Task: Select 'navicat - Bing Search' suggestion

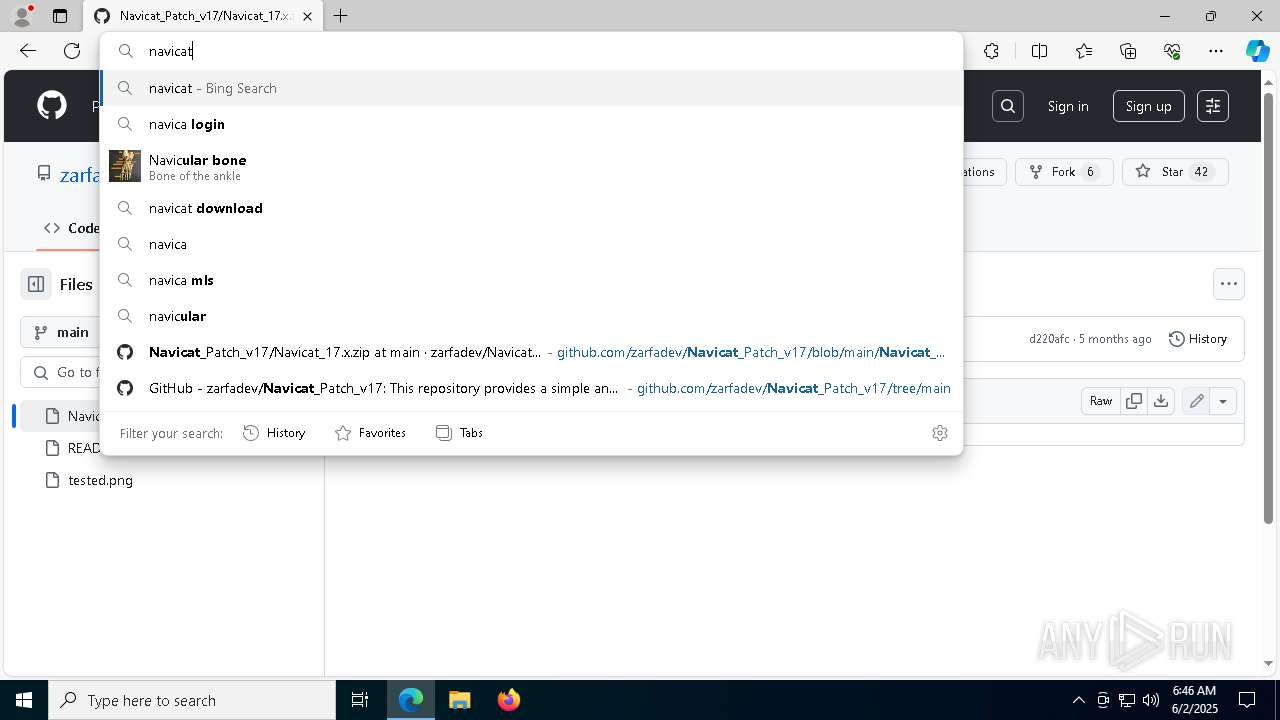Action: click(x=531, y=88)
